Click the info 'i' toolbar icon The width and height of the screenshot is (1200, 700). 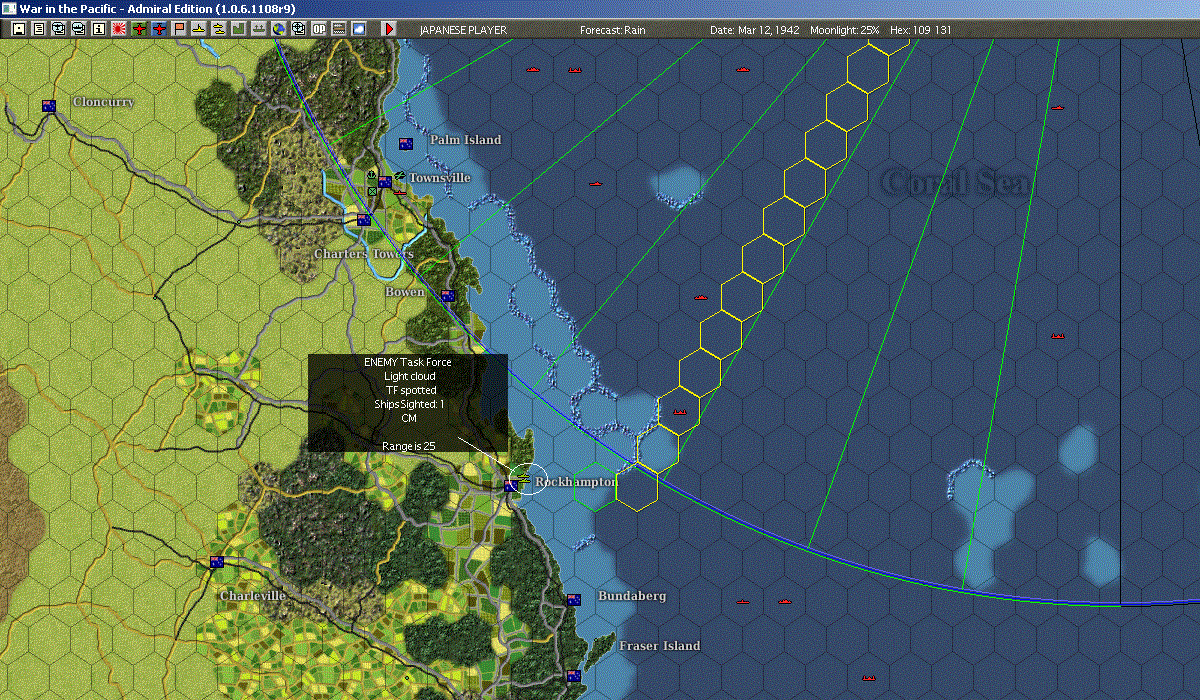coord(98,29)
